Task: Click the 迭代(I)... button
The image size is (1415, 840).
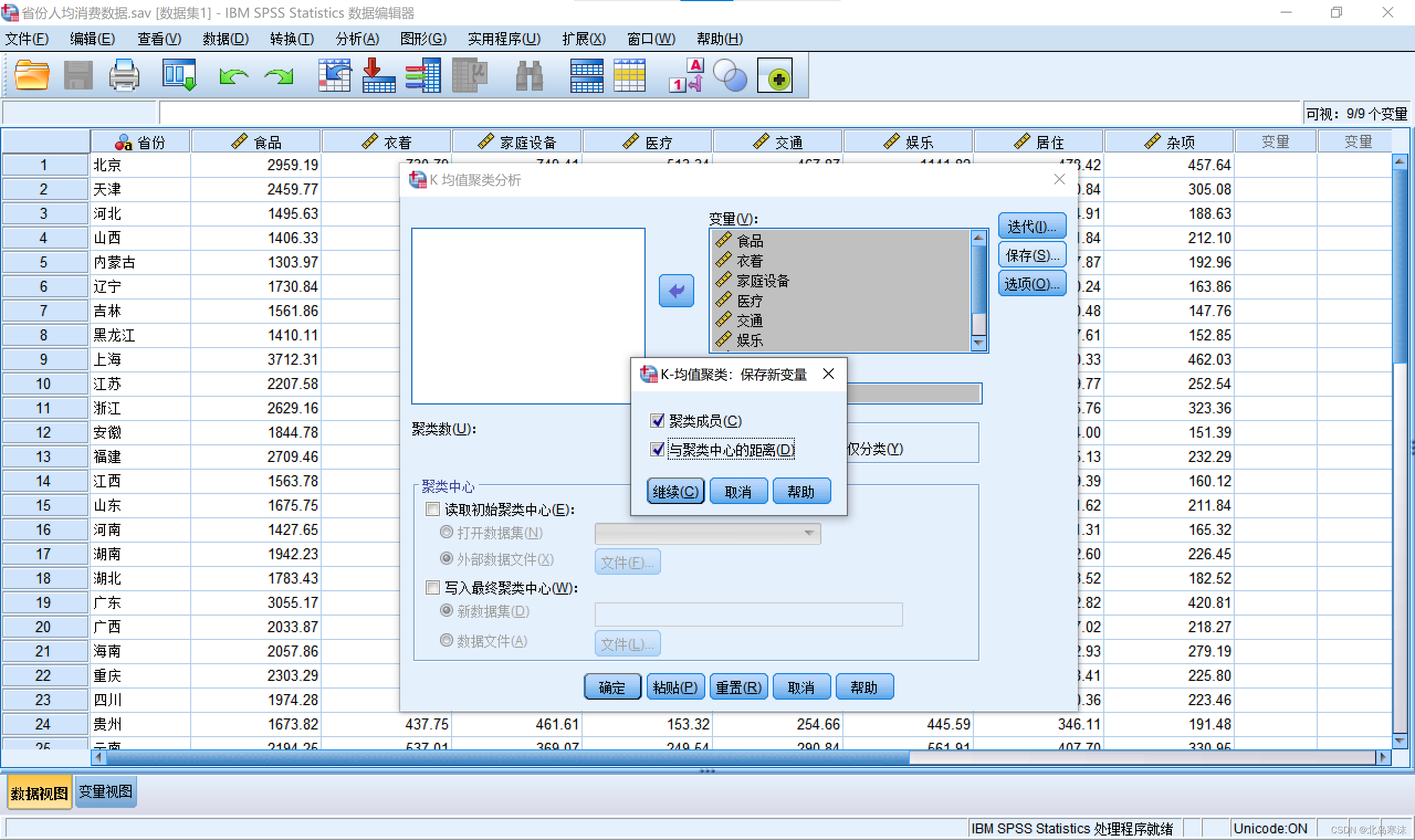Action: click(x=1032, y=227)
